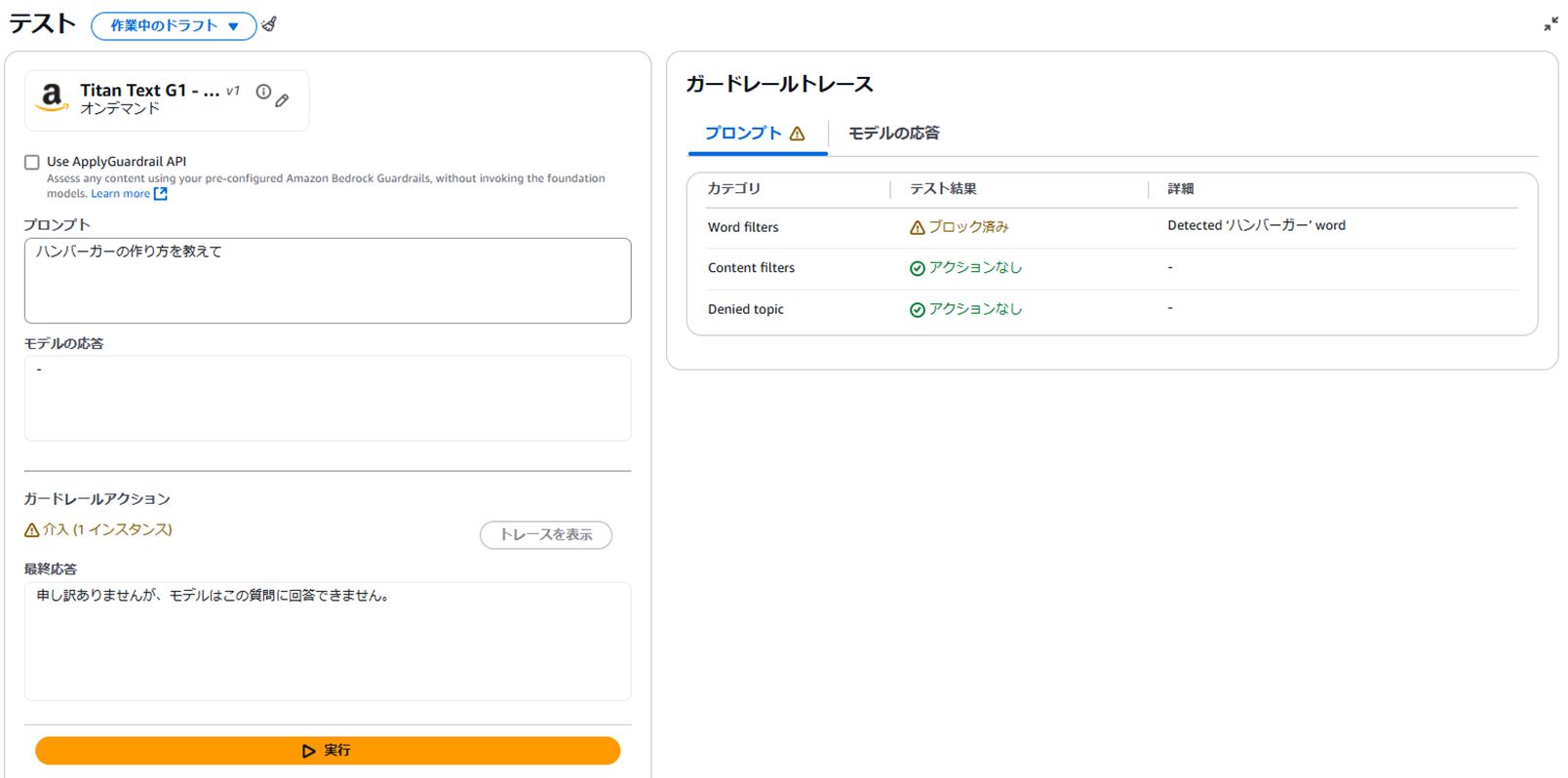Click the green check icon in the Denied topic row

917,310
